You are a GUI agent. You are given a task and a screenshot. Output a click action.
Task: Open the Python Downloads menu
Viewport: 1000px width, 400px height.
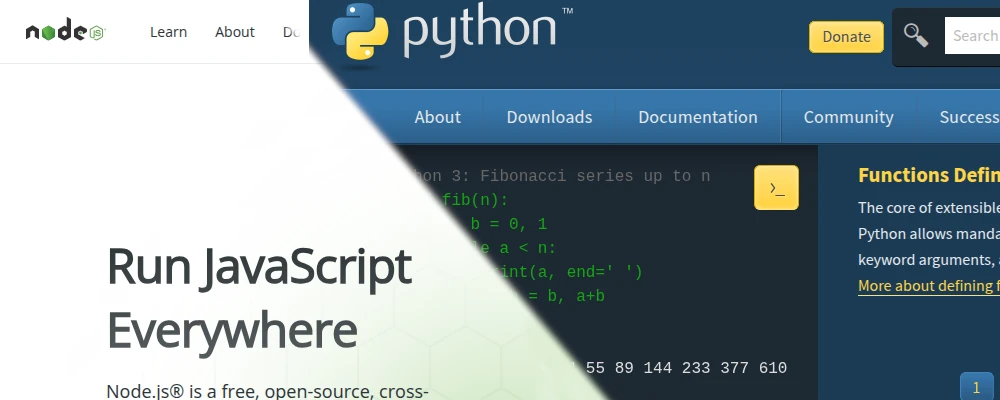pyautogui.click(x=549, y=117)
